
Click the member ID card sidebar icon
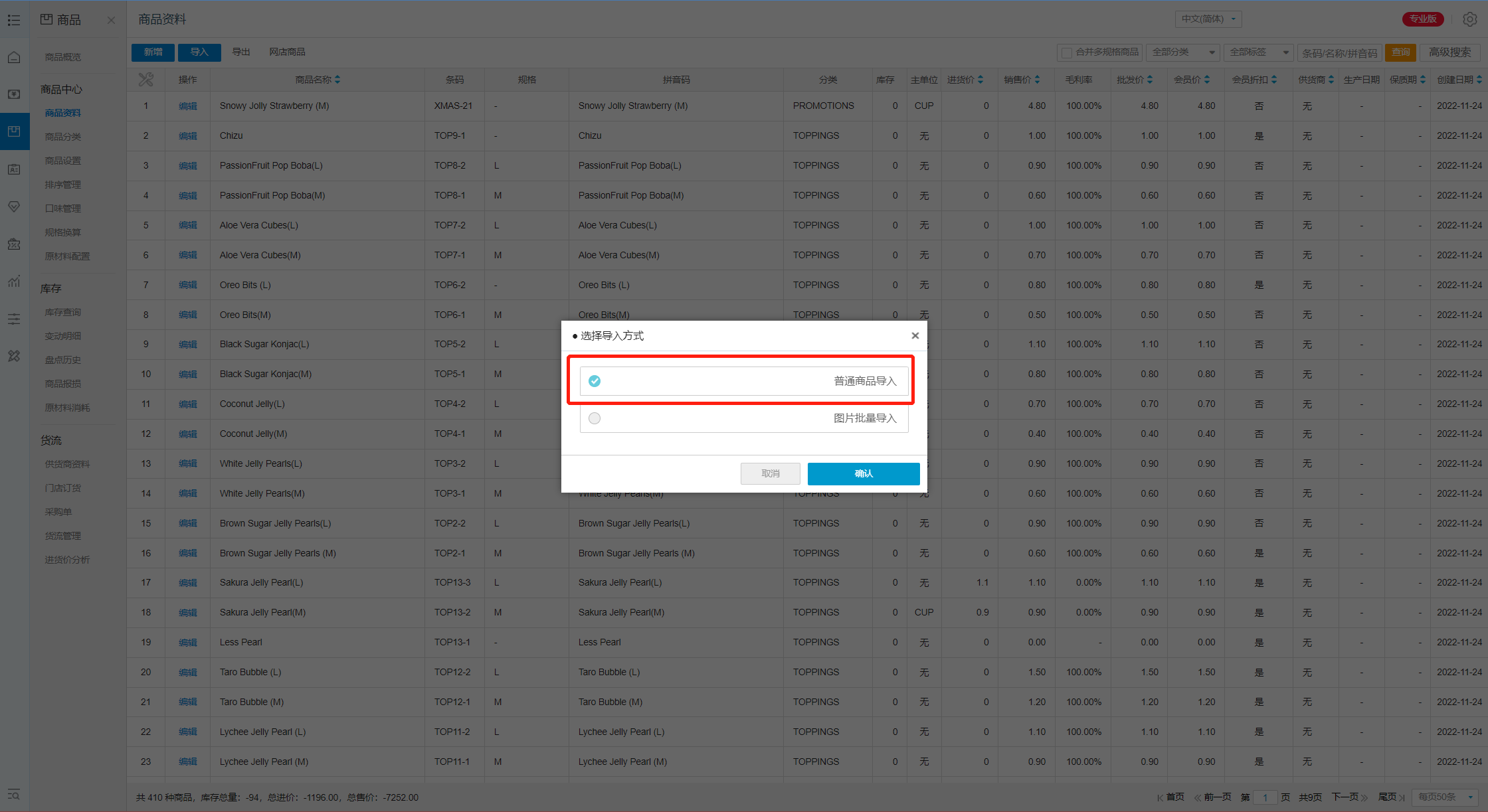tap(14, 169)
